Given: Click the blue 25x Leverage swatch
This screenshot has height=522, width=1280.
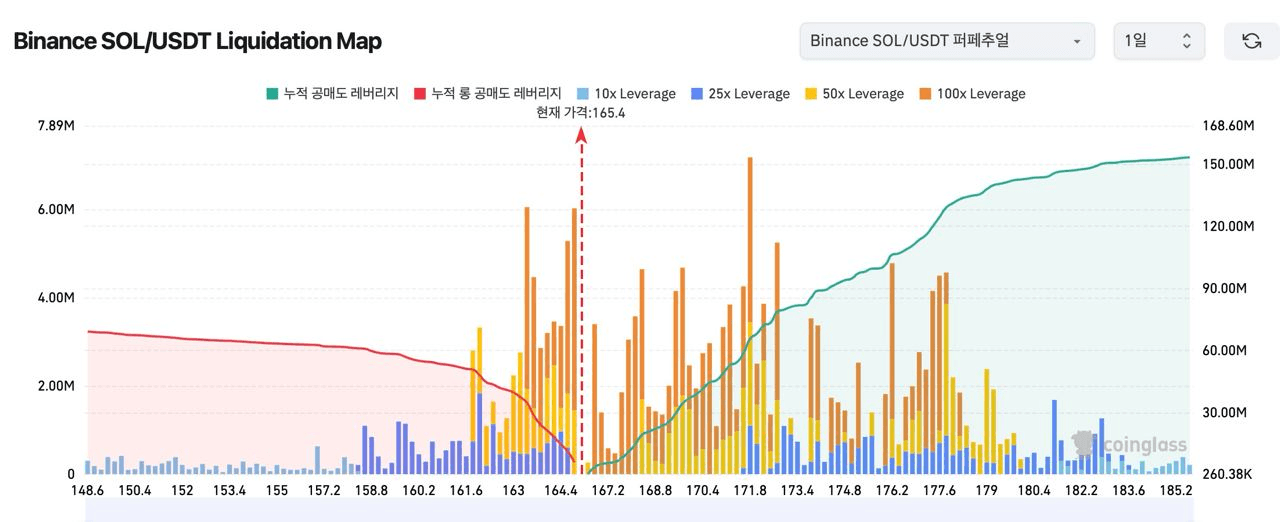Looking at the screenshot, I should tap(697, 93).
